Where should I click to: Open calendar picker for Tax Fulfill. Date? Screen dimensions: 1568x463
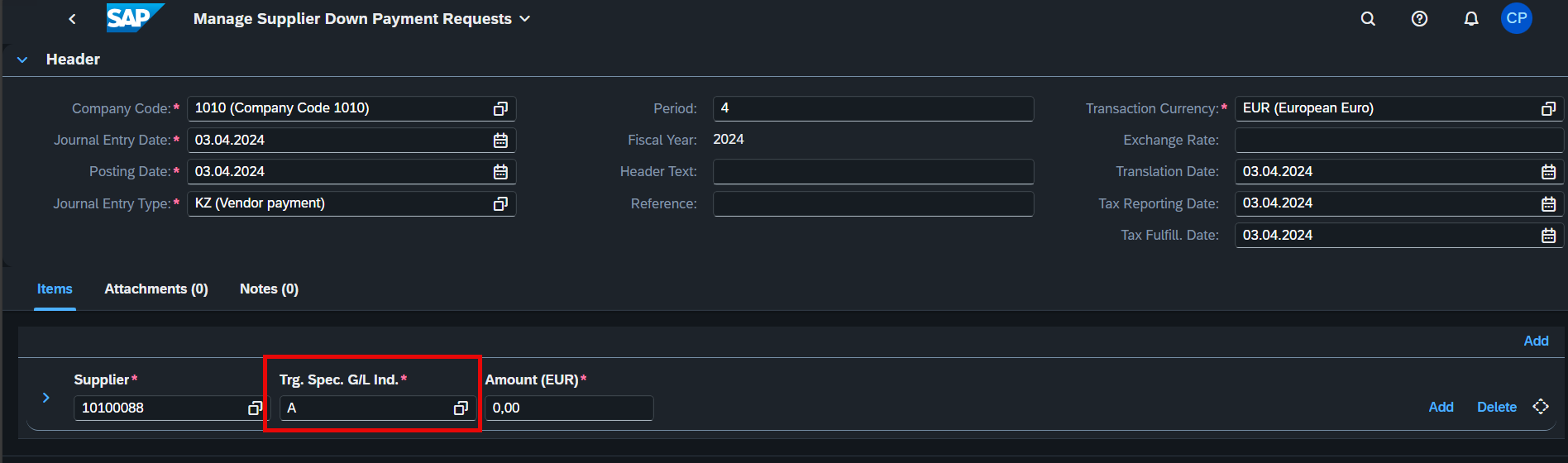[1548, 236]
